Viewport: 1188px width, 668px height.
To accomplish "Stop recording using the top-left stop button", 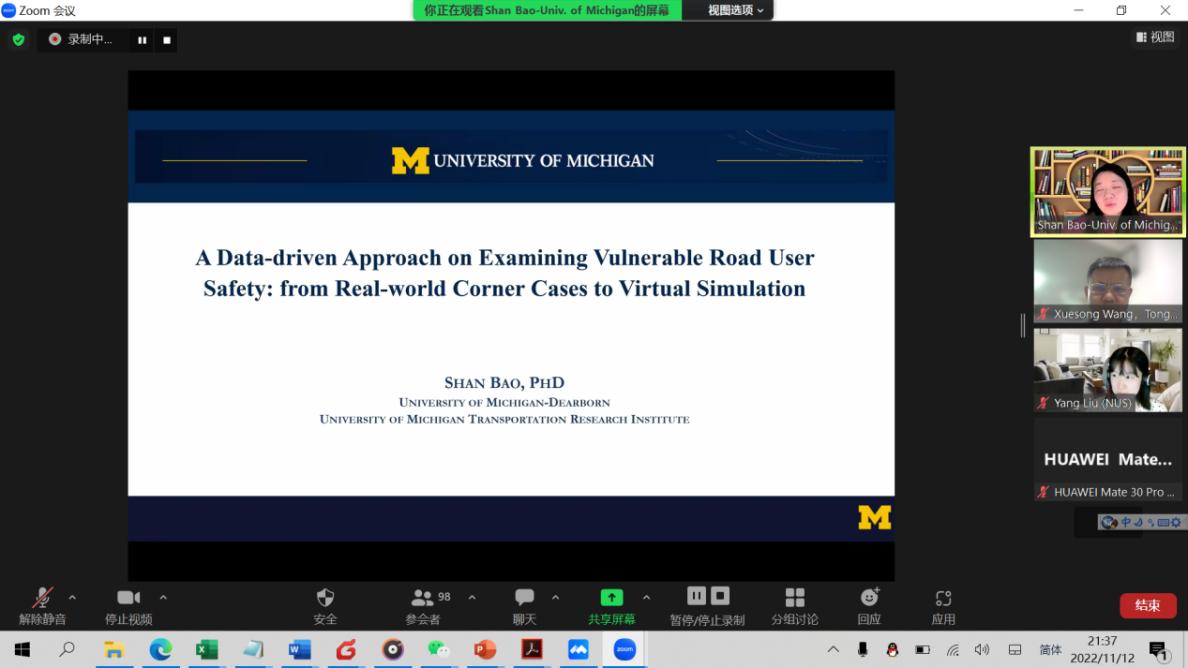I will point(167,40).
